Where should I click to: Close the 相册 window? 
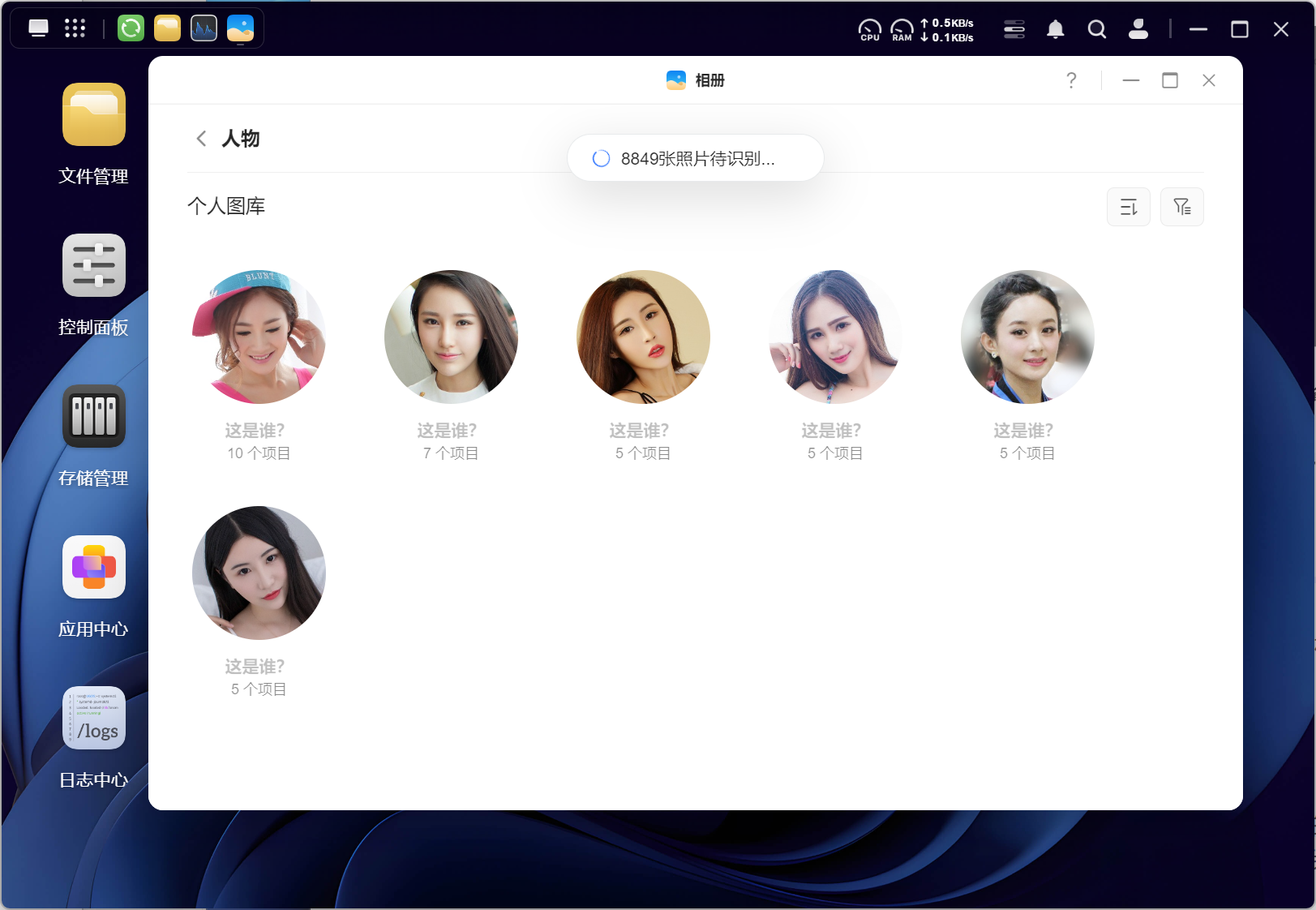pos(1209,80)
